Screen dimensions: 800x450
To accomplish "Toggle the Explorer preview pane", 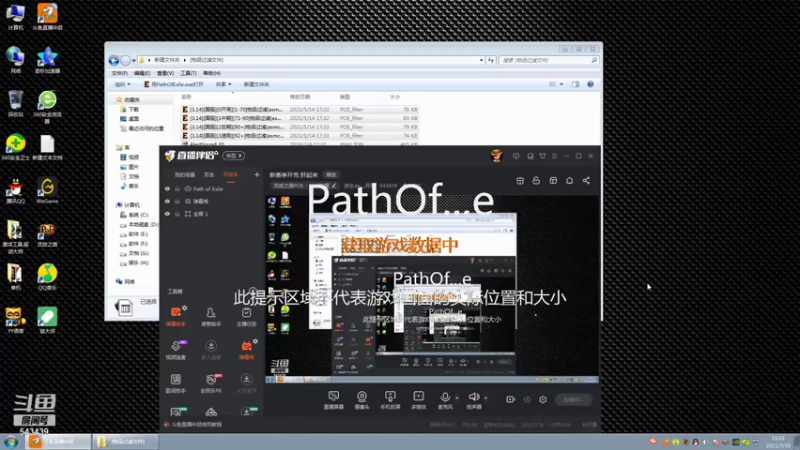I will coord(576,84).
